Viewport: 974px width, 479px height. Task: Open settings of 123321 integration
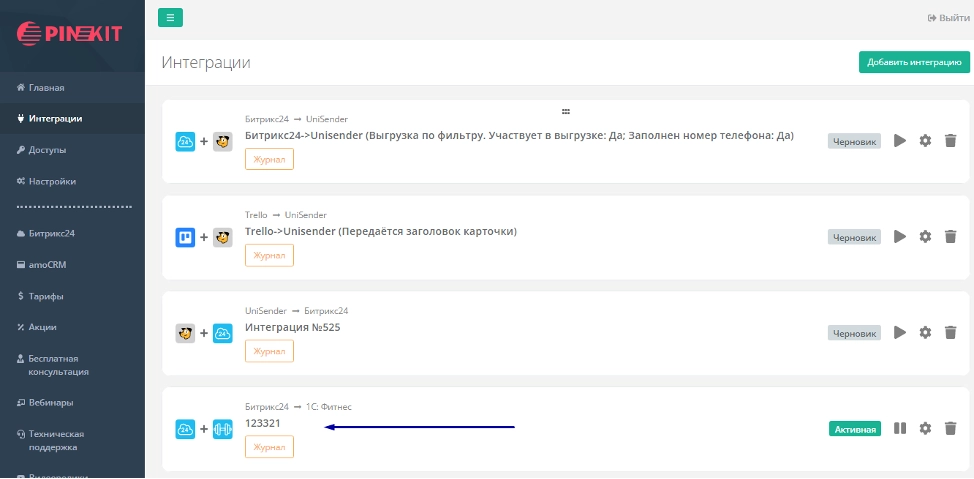pos(925,428)
